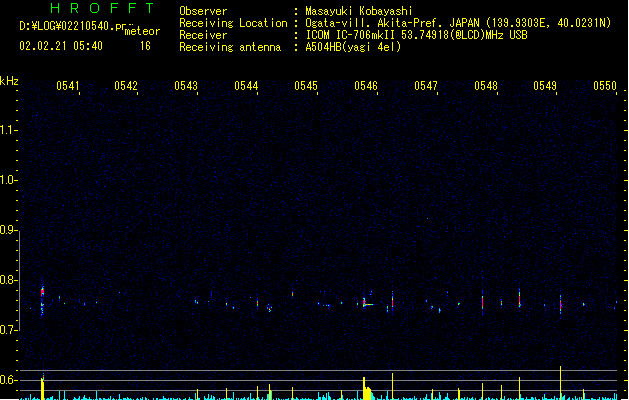
Task: Click the 0545 time marker
Action: 306,86
